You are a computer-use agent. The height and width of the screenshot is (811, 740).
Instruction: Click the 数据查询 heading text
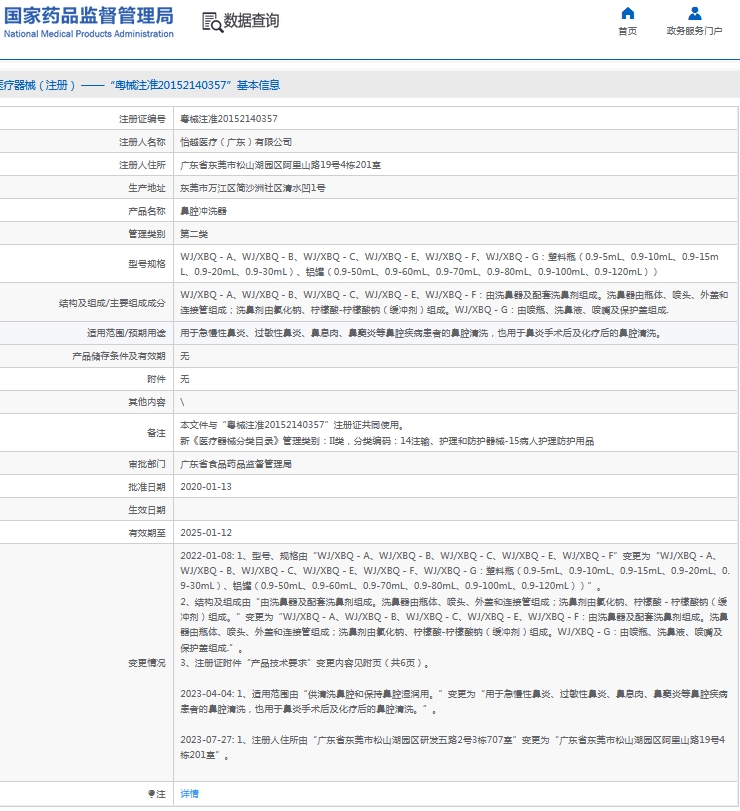(251, 21)
